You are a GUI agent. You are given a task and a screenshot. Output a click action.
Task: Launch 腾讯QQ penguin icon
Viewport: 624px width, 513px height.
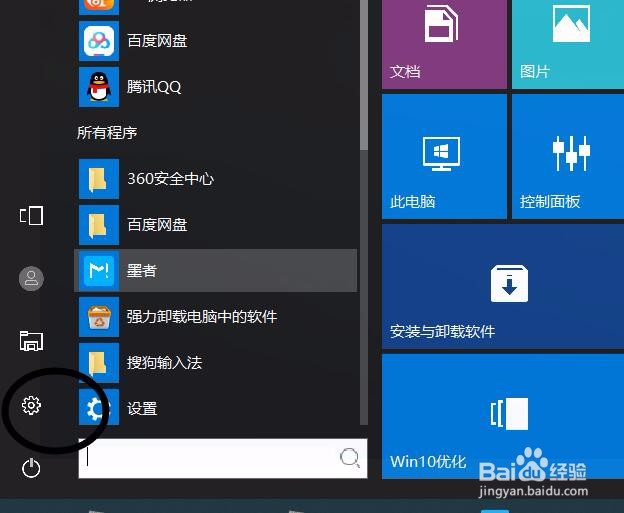point(99,87)
